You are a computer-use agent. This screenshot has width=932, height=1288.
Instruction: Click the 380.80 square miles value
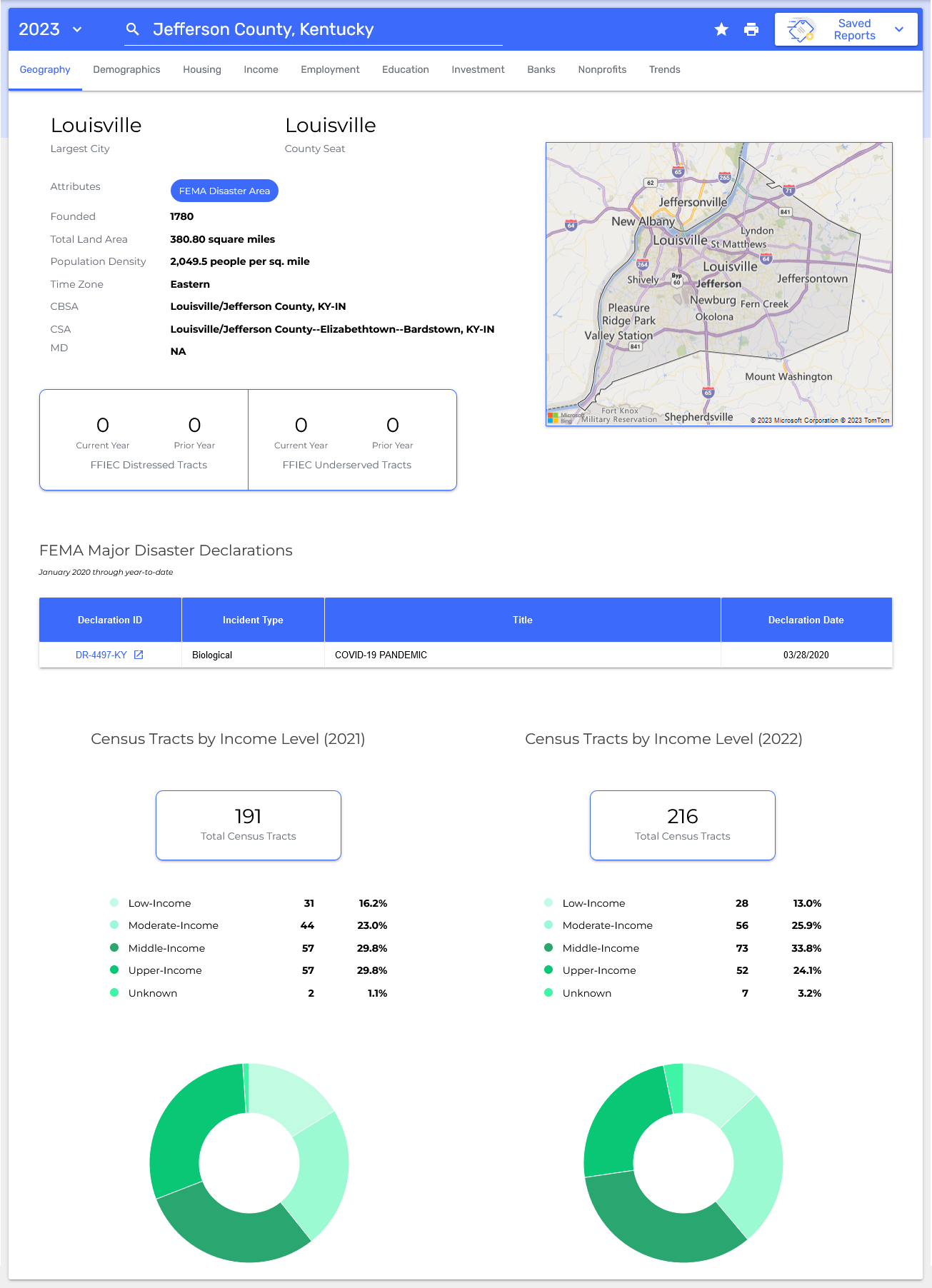222,239
